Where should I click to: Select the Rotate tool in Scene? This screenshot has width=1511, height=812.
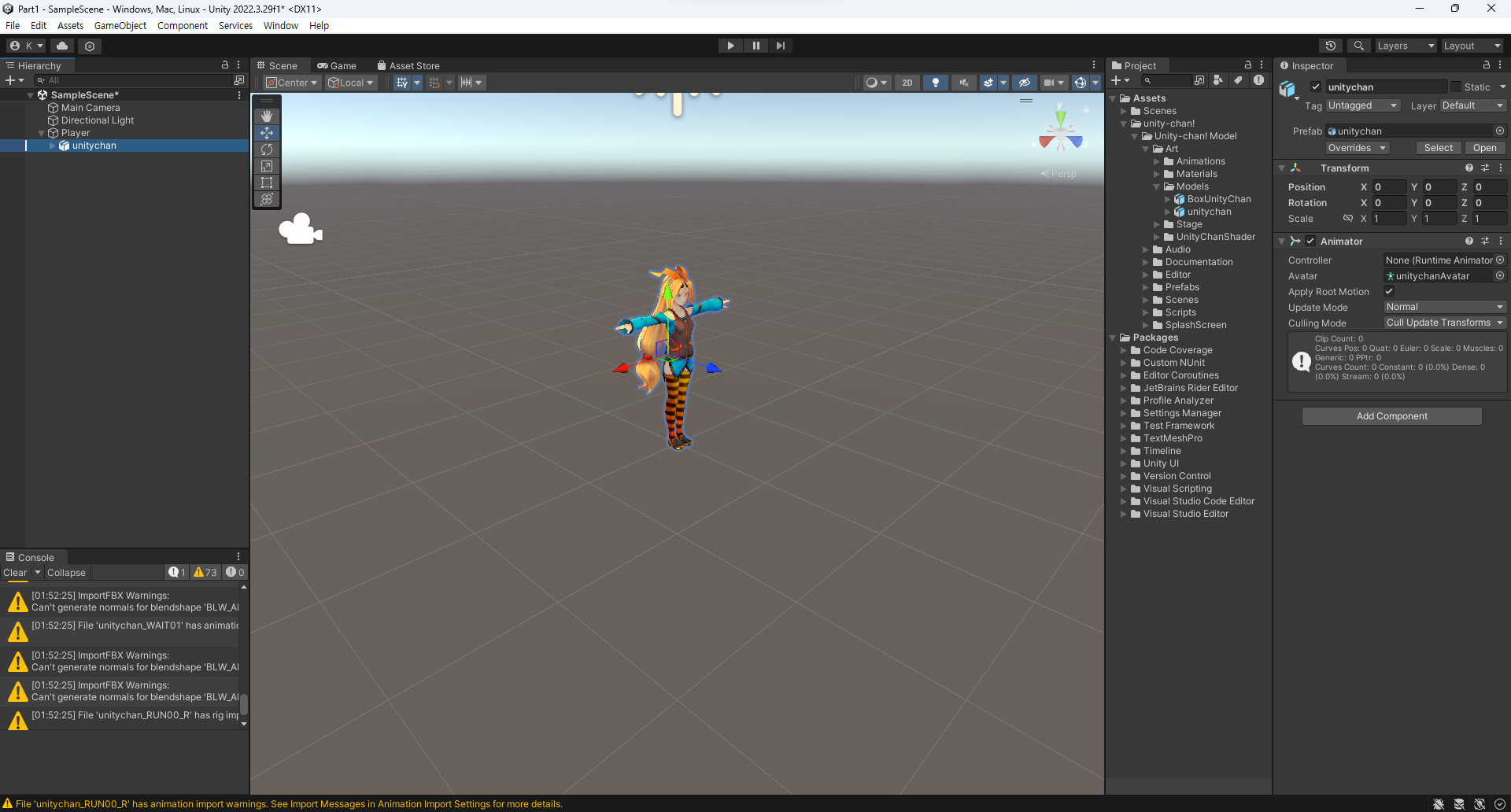[267, 149]
